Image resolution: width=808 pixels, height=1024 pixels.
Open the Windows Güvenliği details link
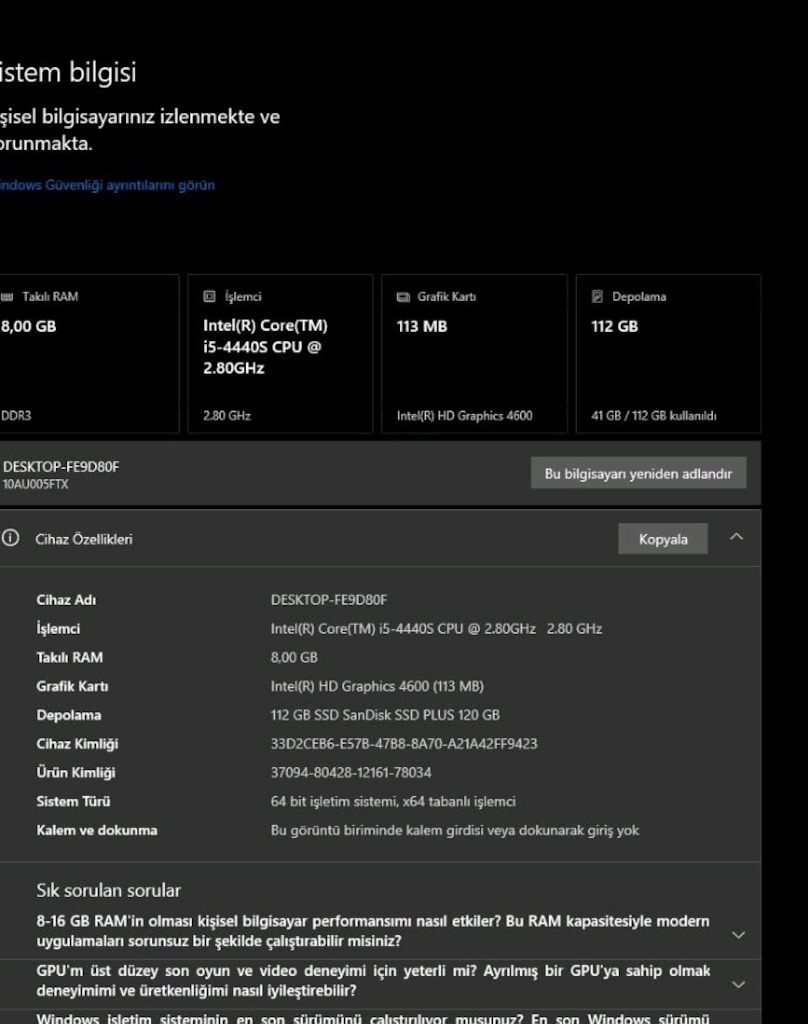(x=107, y=185)
